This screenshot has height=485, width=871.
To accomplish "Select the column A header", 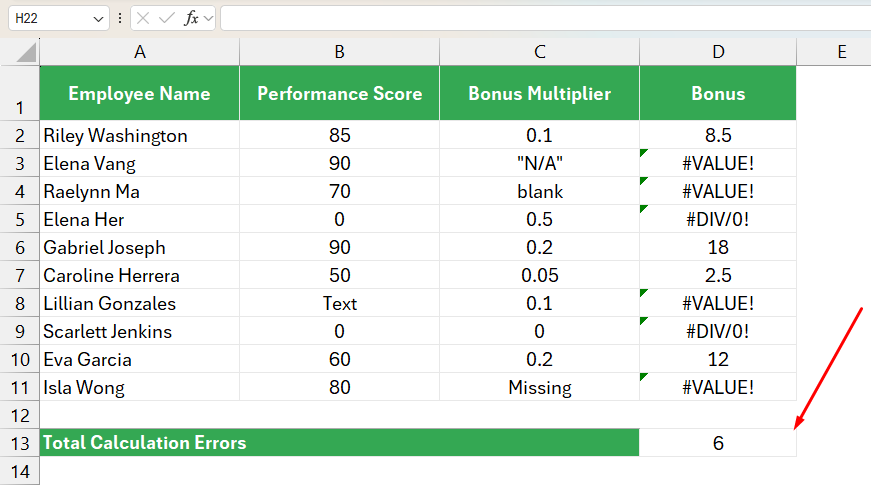I will (139, 52).
